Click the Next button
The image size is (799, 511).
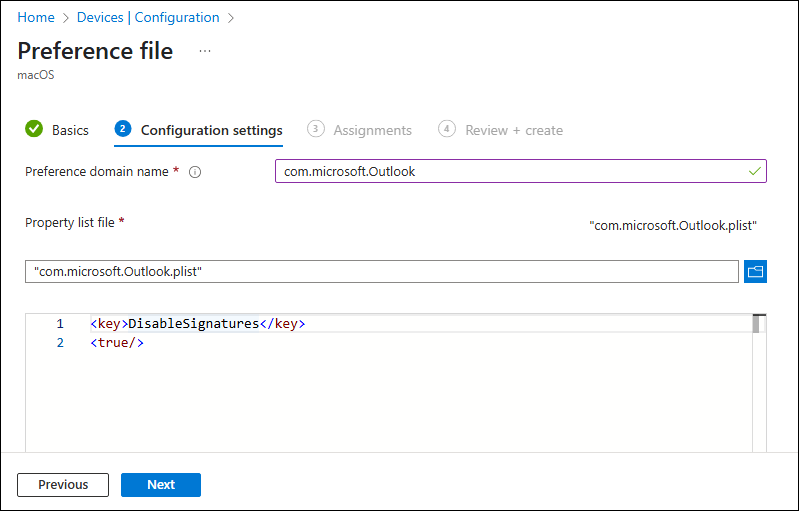click(161, 485)
